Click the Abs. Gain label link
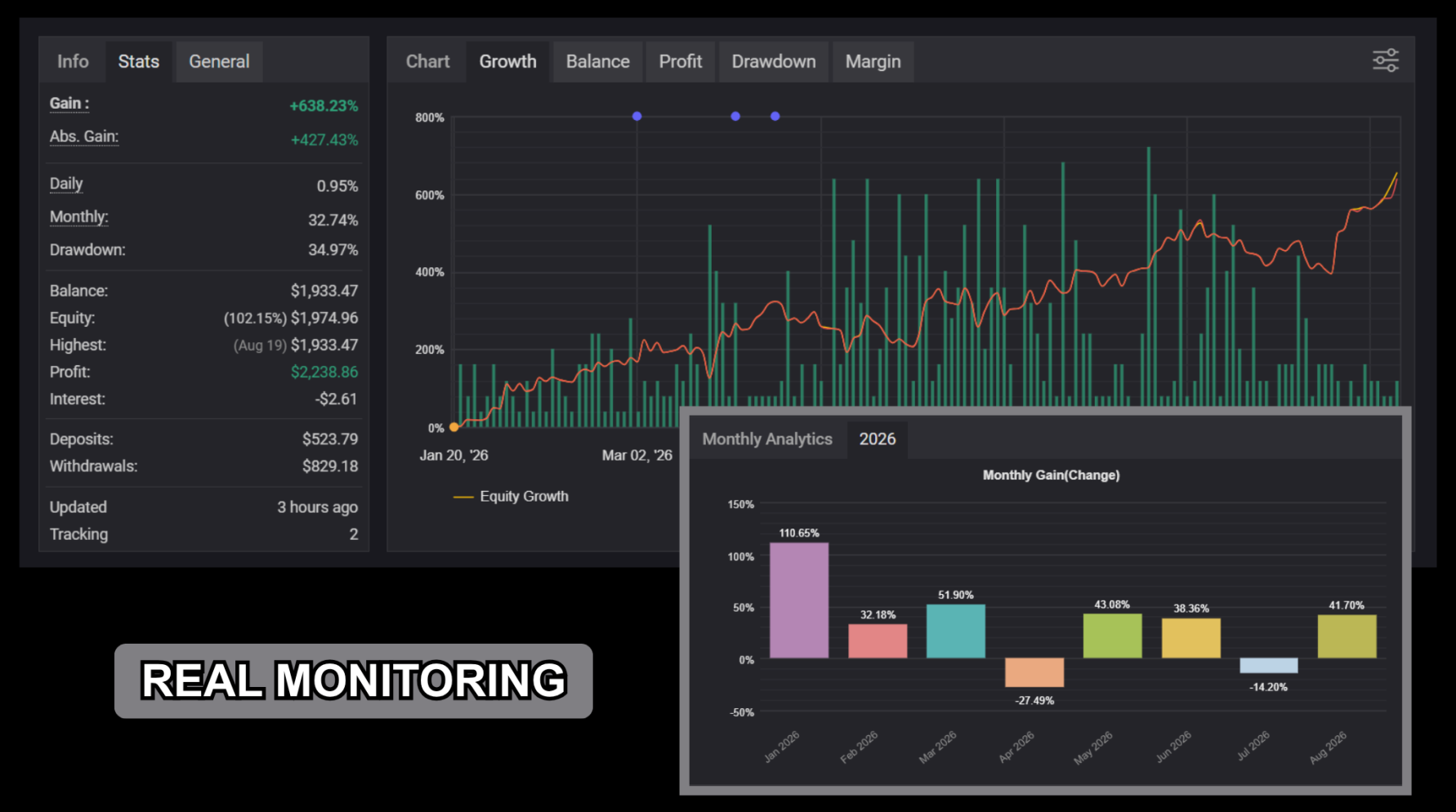 click(x=84, y=136)
